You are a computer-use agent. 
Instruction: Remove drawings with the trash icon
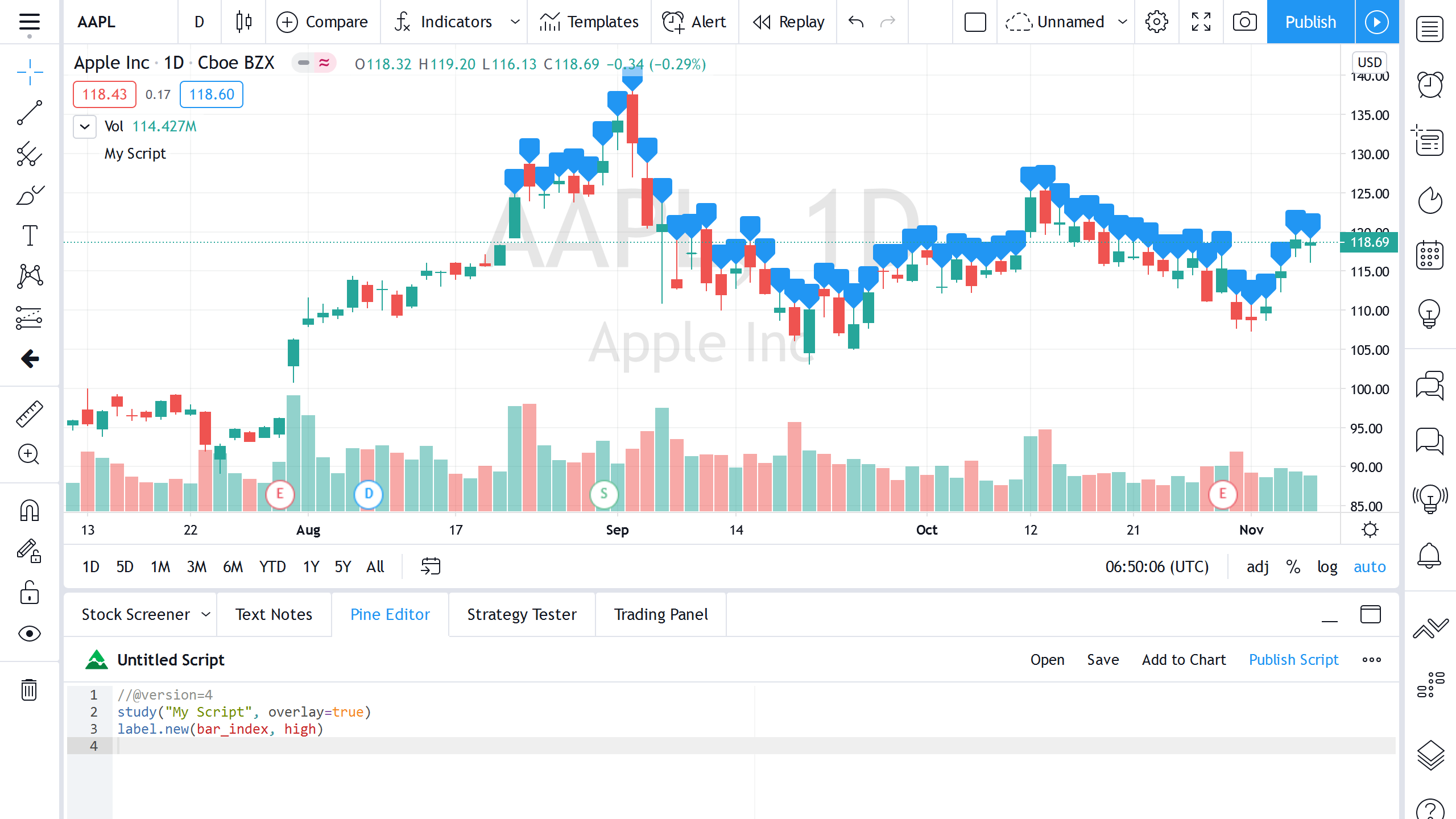point(30,689)
